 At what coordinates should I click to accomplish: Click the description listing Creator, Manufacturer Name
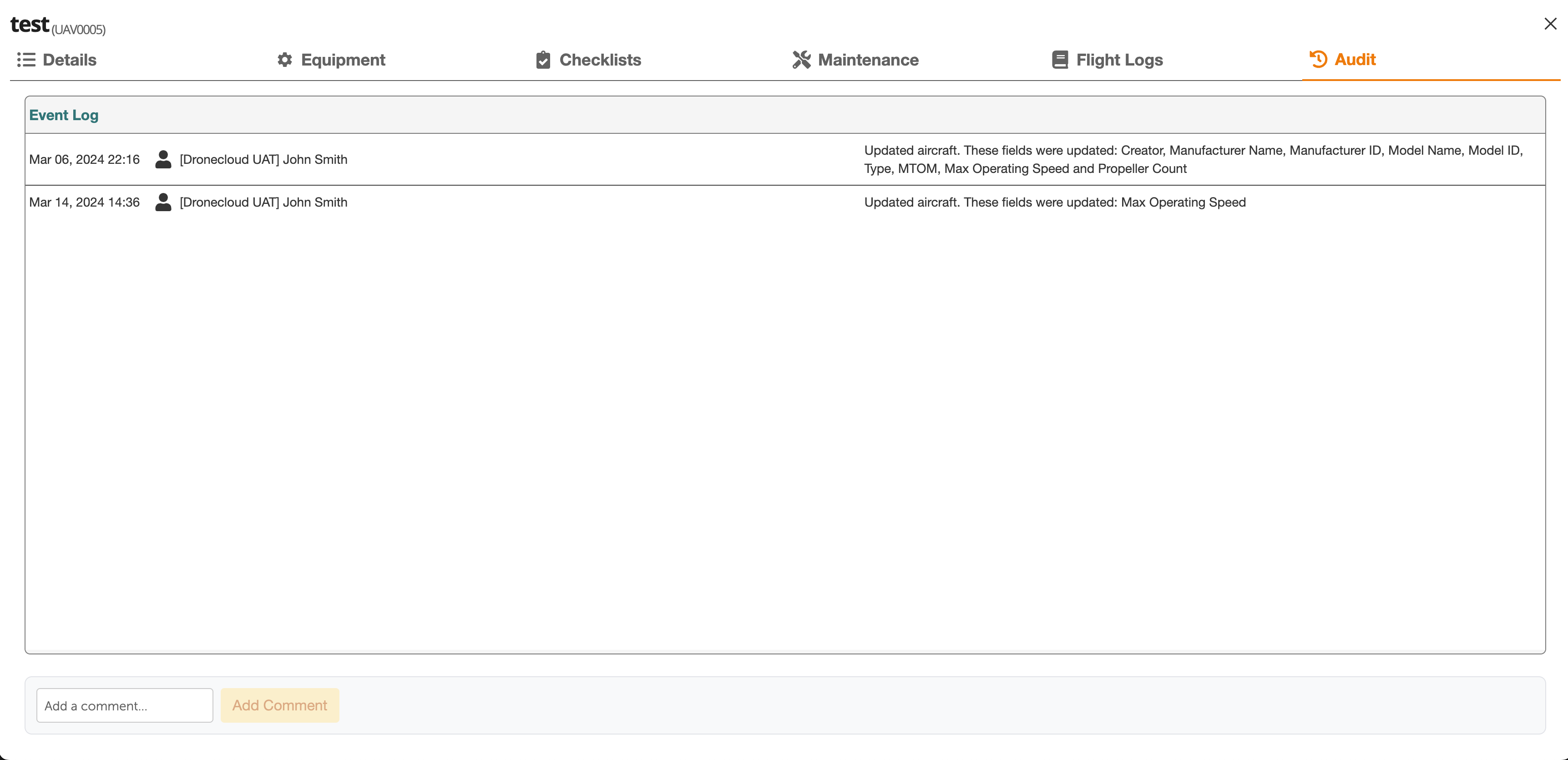coord(1194,160)
